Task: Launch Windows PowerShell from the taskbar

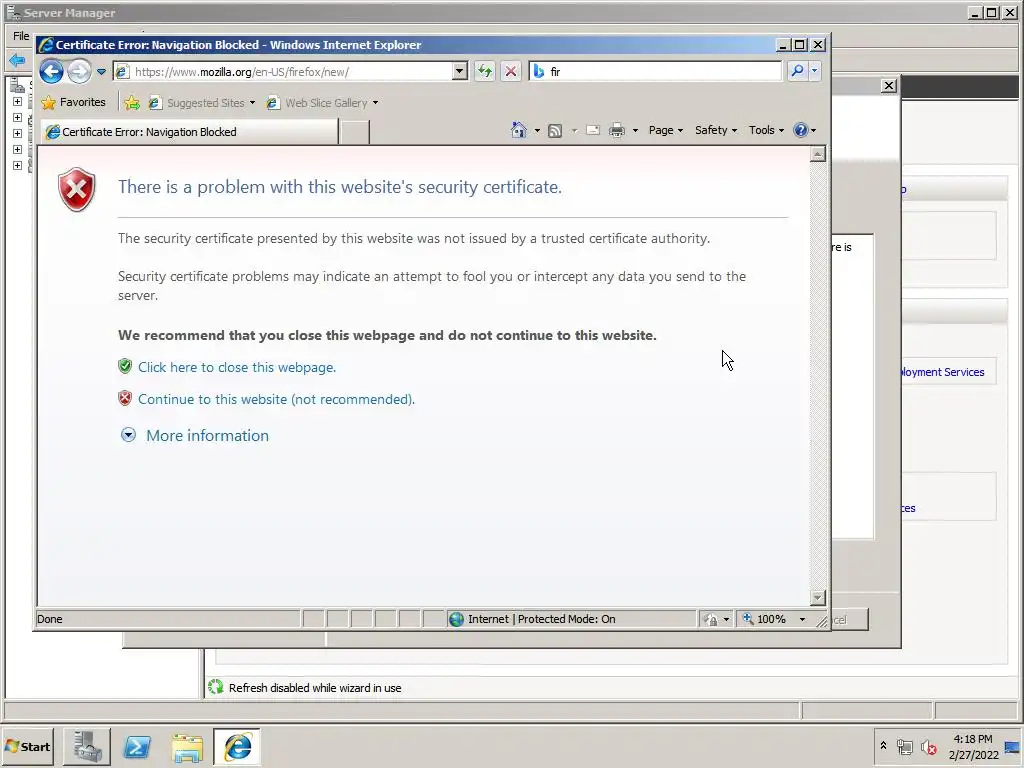Action: click(137, 747)
